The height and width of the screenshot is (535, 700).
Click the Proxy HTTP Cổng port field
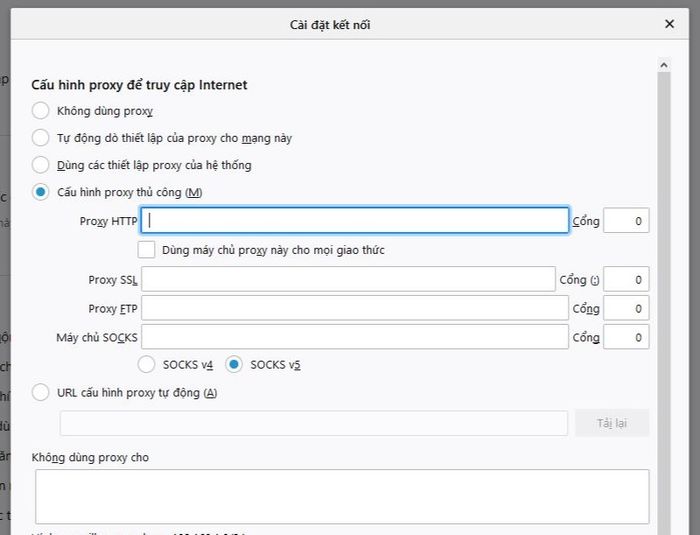click(626, 221)
